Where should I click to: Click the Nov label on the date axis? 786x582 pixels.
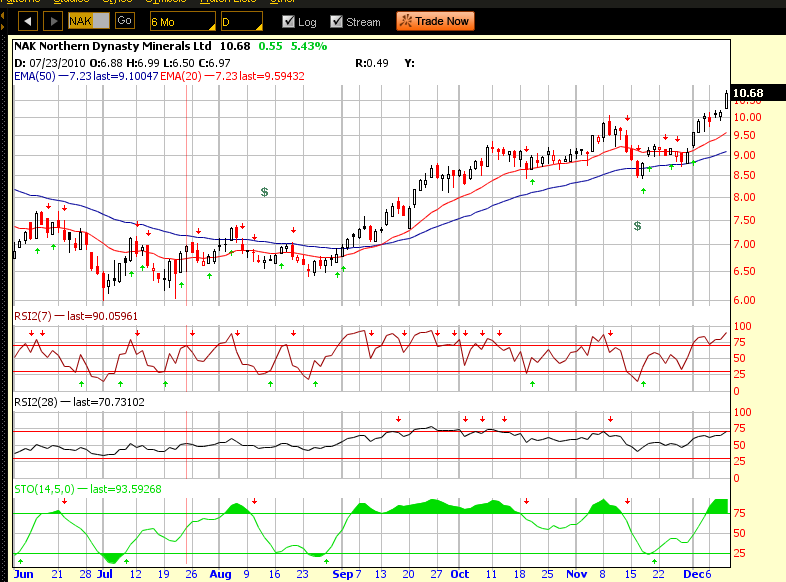(x=576, y=574)
